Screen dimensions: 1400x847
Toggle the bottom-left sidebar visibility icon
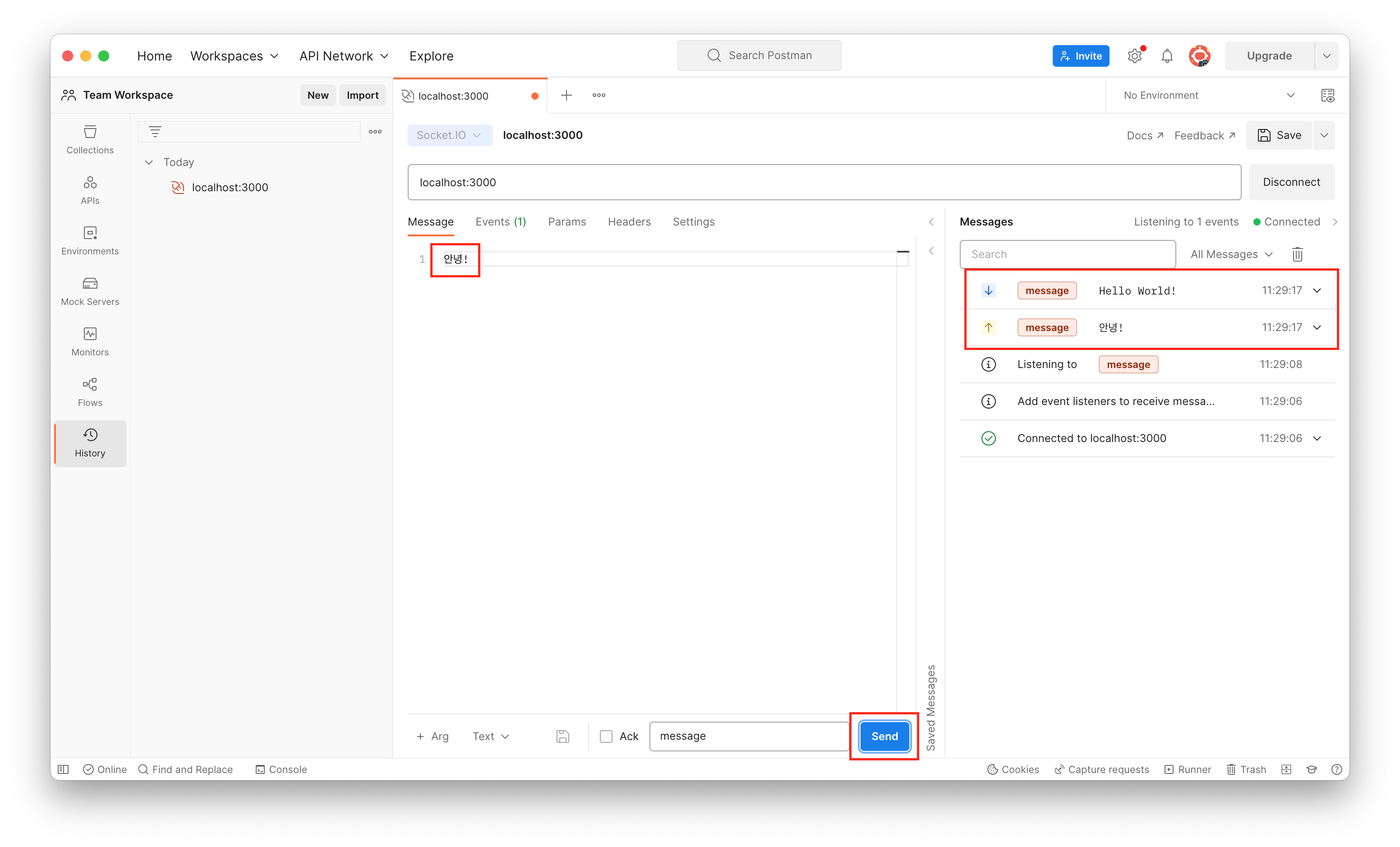click(63, 769)
